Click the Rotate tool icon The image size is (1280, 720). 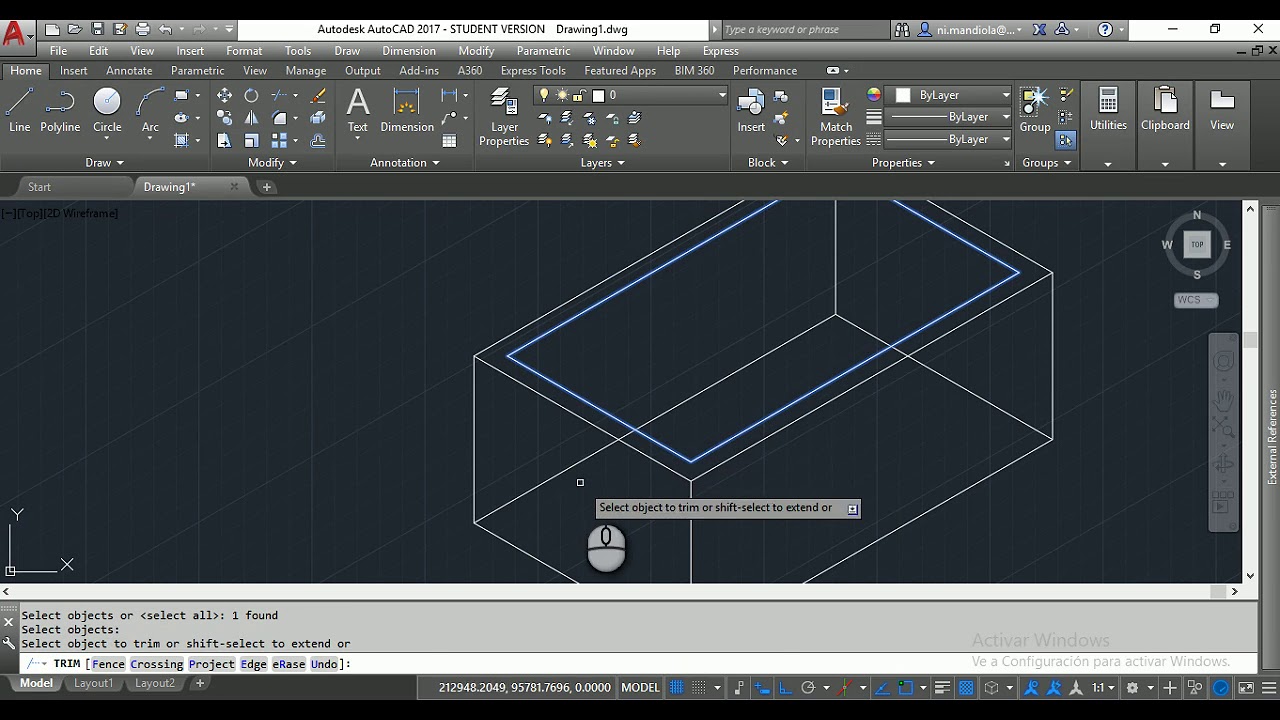[251, 96]
